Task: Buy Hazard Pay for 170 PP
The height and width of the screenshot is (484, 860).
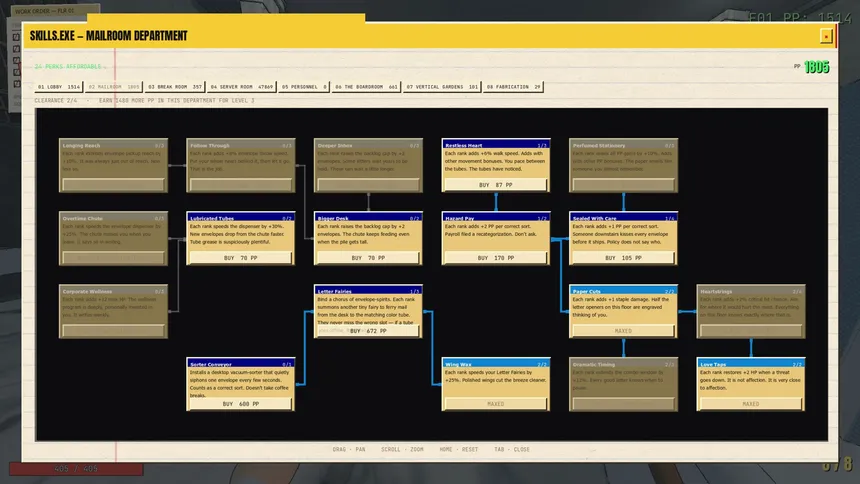Action: 495,257
